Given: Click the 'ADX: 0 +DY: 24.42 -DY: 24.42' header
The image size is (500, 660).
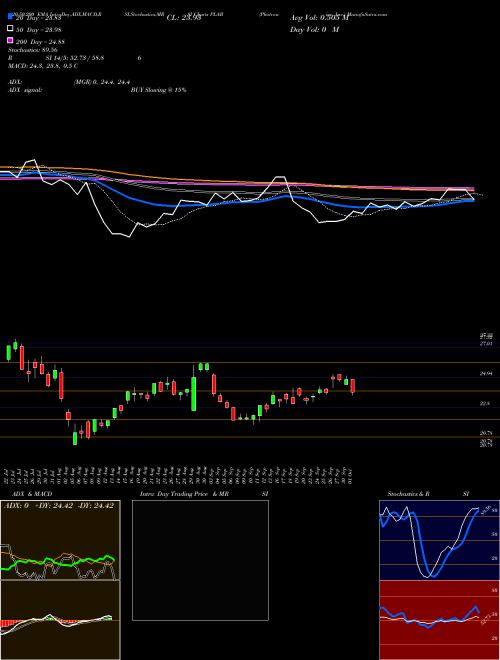Looking at the screenshot, I should (59, 506).
